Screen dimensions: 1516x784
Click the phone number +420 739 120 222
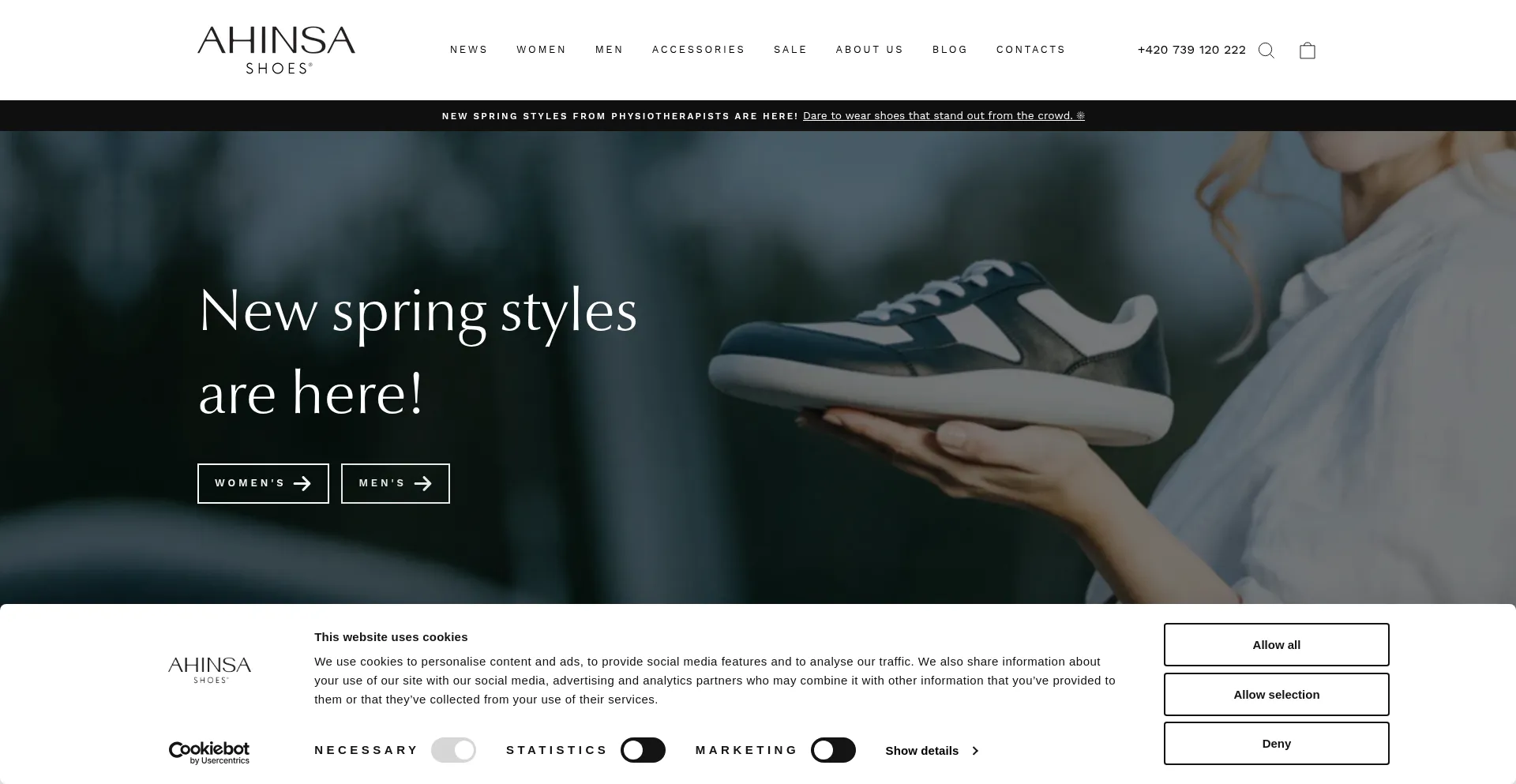(1191, 50)
